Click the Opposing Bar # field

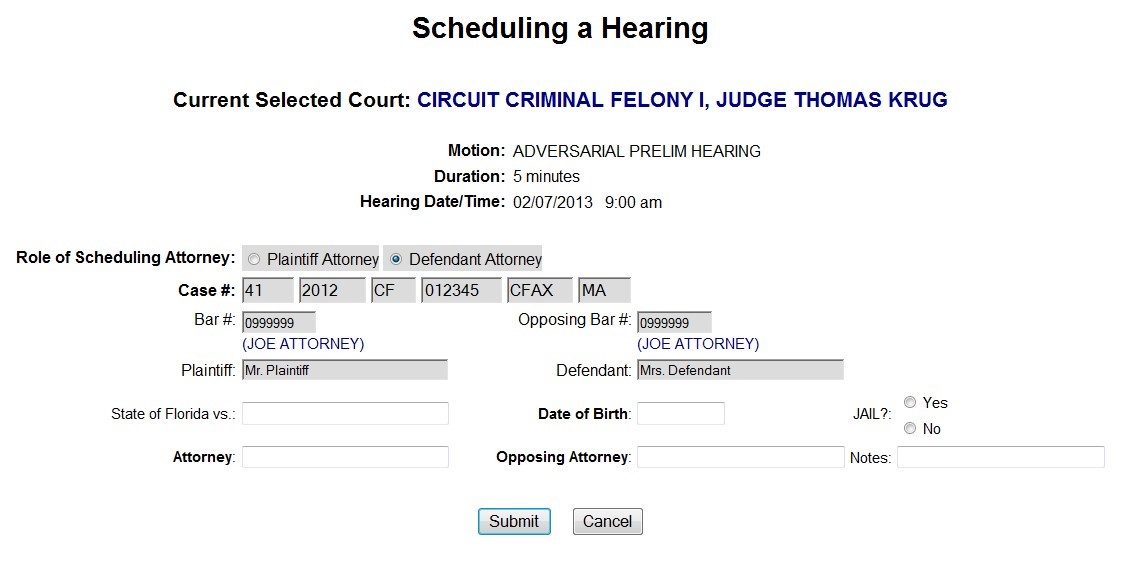674,322
